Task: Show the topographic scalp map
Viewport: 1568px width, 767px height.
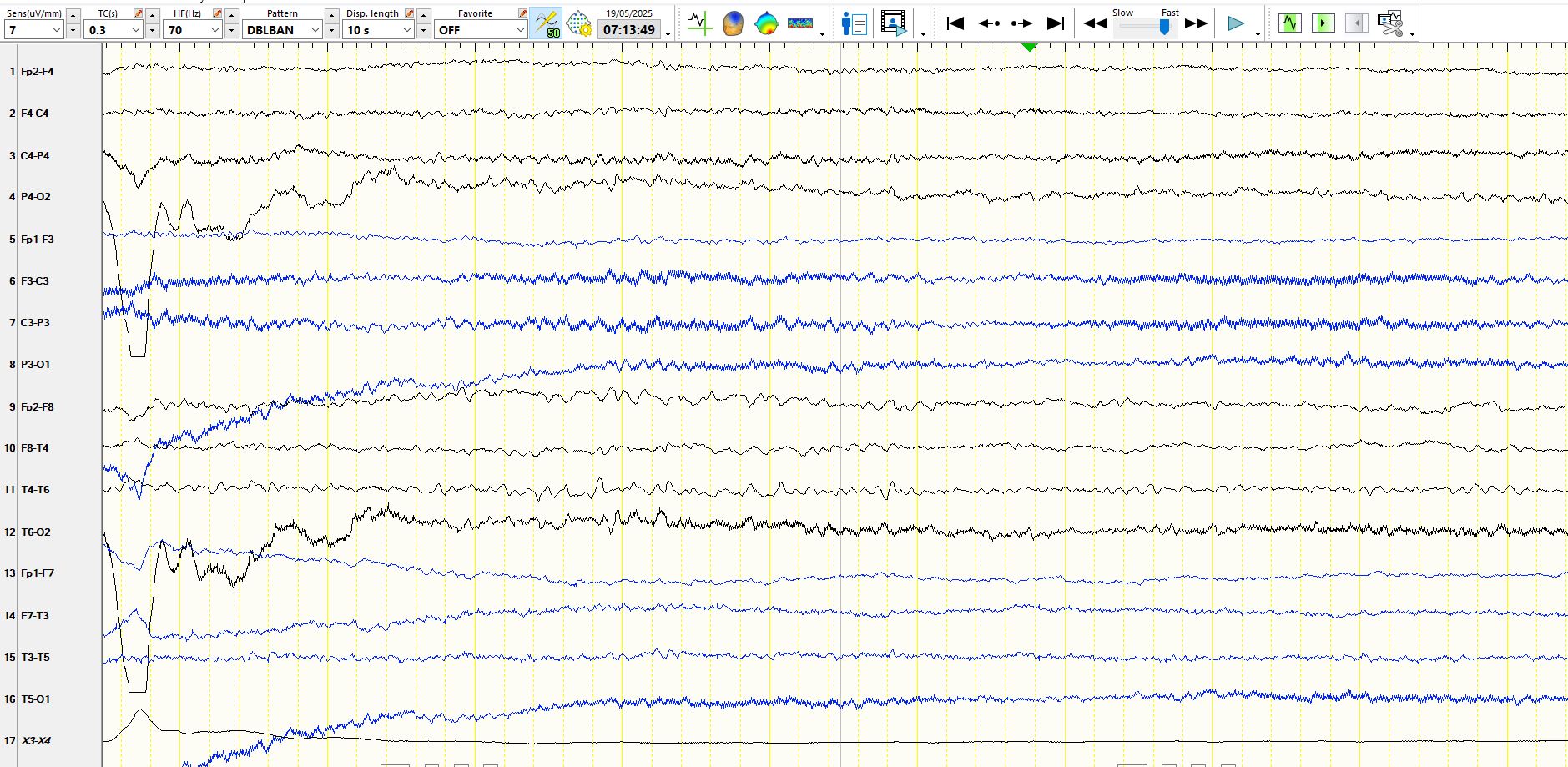Action: point(766,23)
